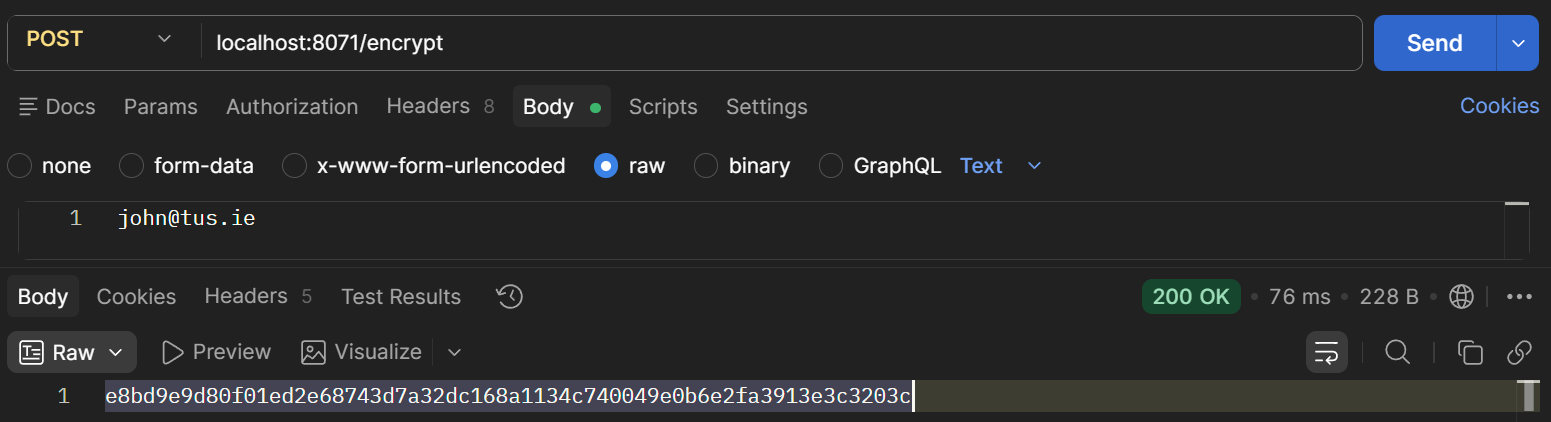Image resolution: width=1551 pixels, height=422 pixels.
Task: Open response more options ellipsis
Action: click(1519, 296)
